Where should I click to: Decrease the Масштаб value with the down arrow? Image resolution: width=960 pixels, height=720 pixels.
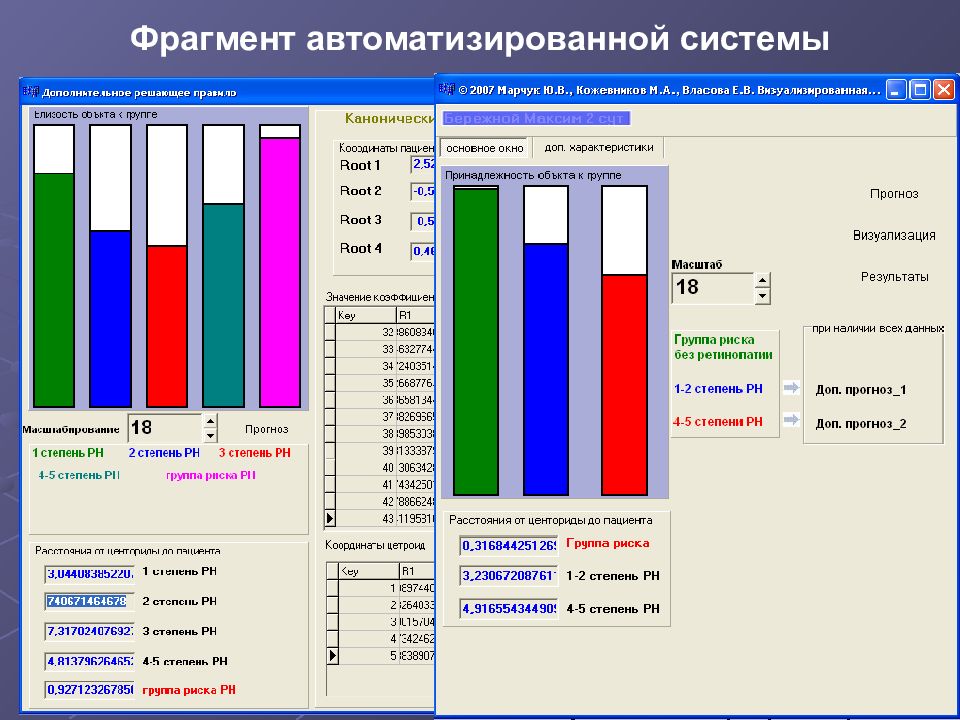(762, 296)
